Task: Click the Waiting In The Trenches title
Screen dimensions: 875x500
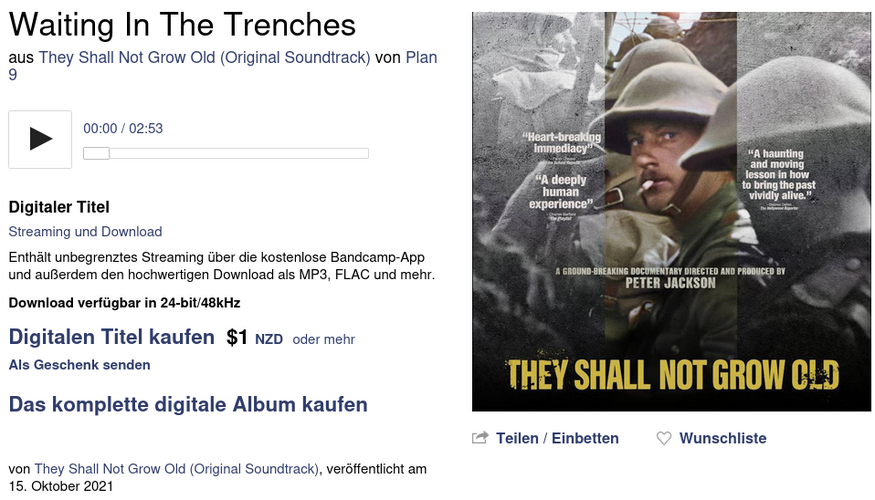Action: click(x=182, y=25)
